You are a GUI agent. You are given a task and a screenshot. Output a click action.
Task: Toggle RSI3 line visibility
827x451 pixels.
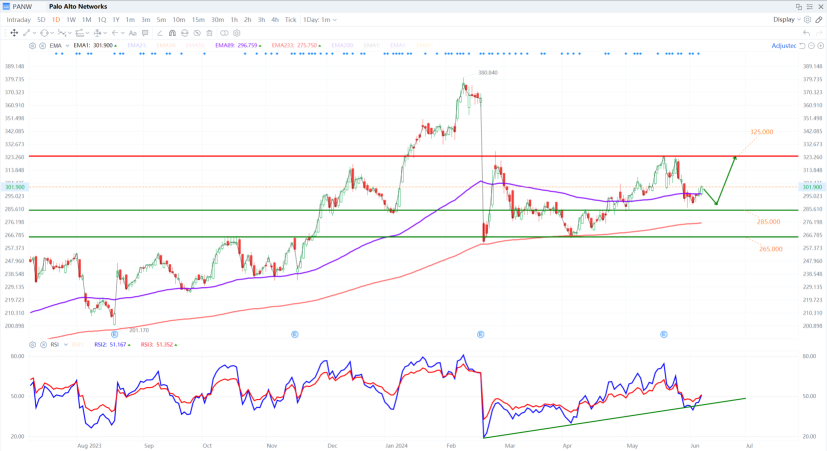pyautogui.click(x=159, y=344)
